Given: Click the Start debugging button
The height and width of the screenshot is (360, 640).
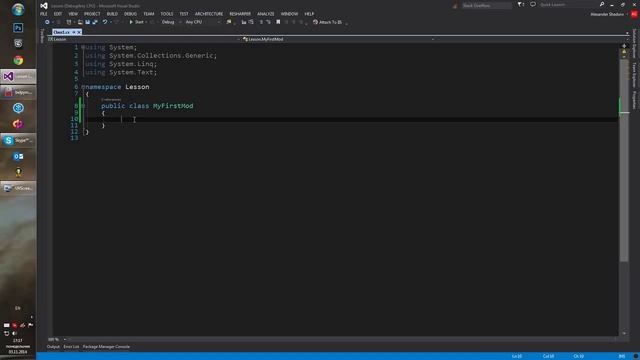Looking at the screenshot, I should point(137,22).
